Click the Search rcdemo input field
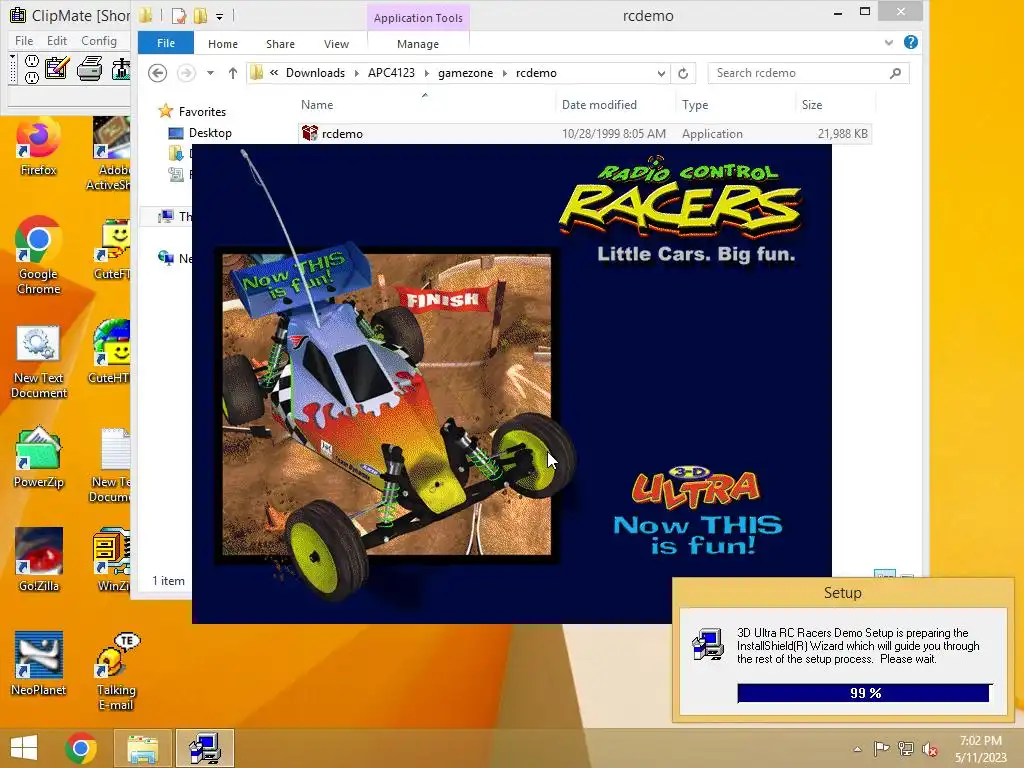The image size is (1024, 768). pos(801,73)
